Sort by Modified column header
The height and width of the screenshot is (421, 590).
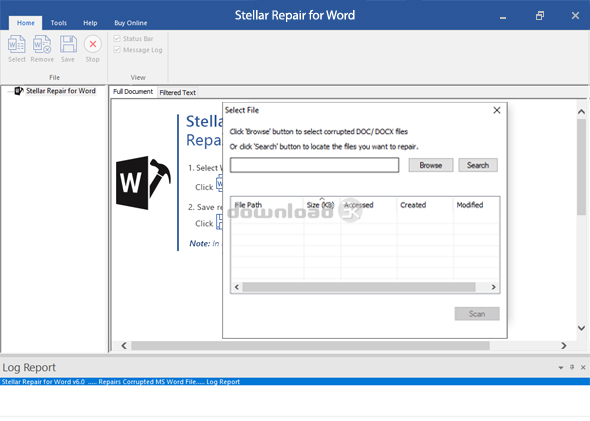point(476,205)
